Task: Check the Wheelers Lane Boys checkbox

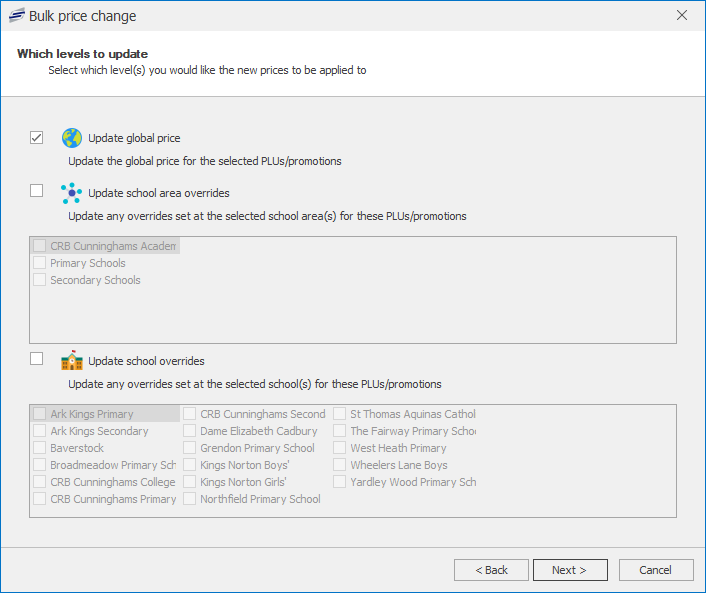Action: (340, 465)
